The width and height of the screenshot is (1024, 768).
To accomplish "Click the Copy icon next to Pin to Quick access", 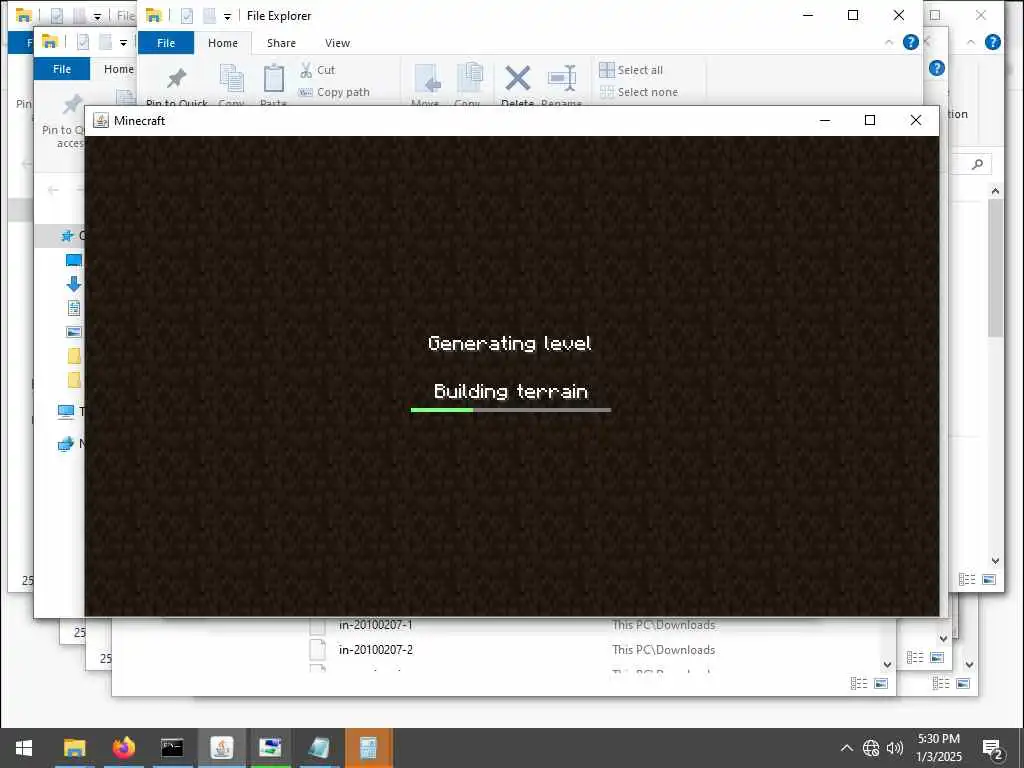I will point(231,78).
